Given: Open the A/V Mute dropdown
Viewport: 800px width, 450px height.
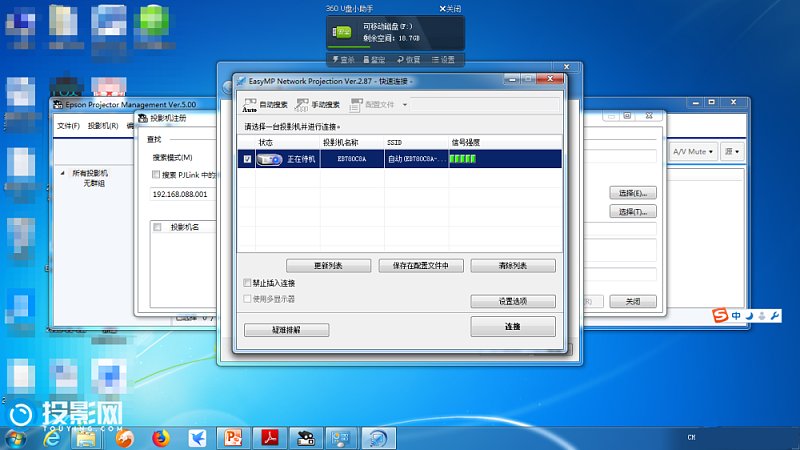Looking at the screenshot, I should click(692, 152).
